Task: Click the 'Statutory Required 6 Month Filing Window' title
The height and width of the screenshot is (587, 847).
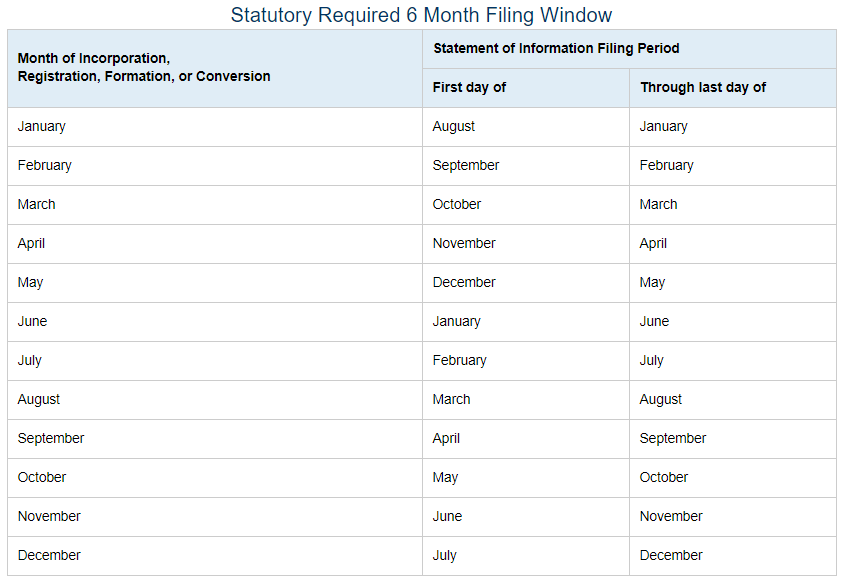Action: tap(421, 15)
